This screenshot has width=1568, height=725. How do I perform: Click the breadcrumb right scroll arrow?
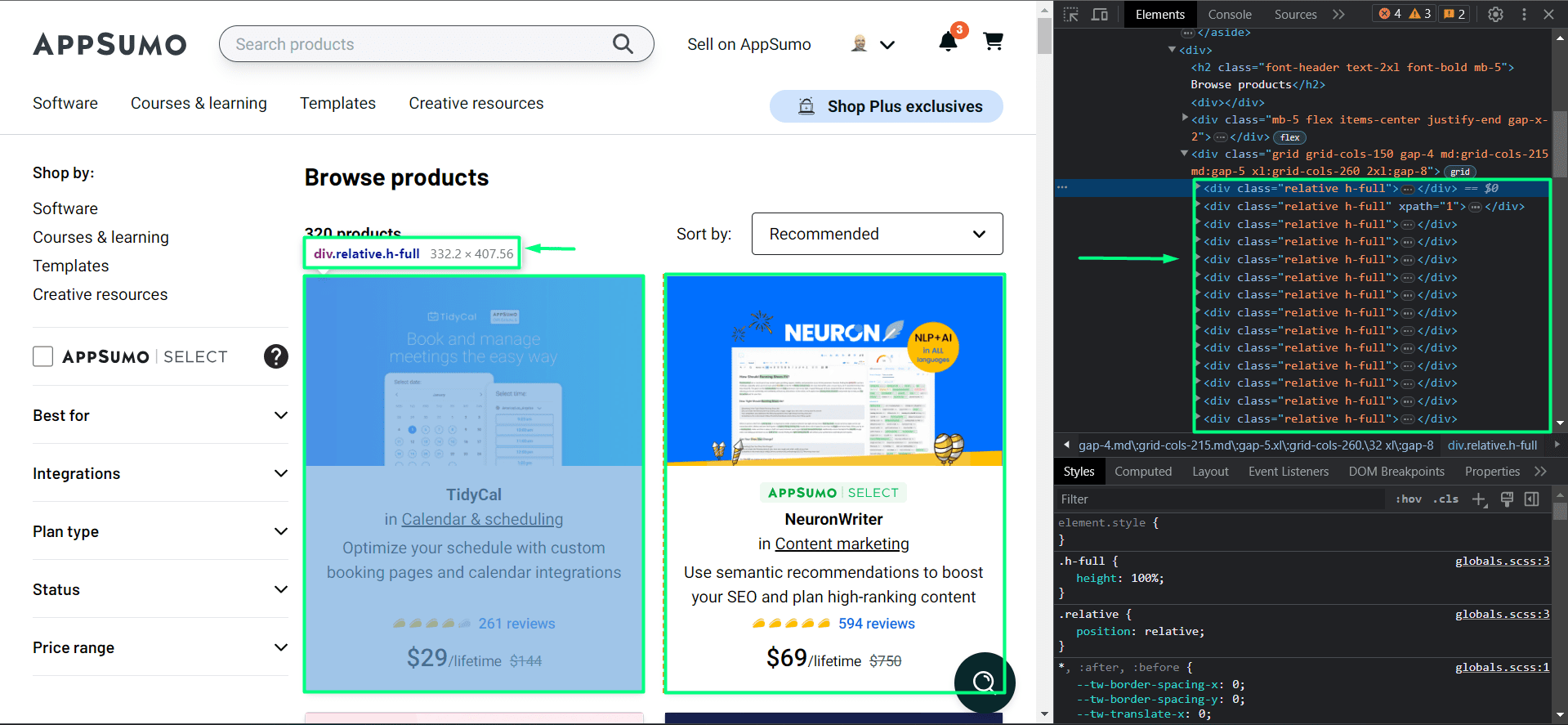click(x=1557, y=445)
